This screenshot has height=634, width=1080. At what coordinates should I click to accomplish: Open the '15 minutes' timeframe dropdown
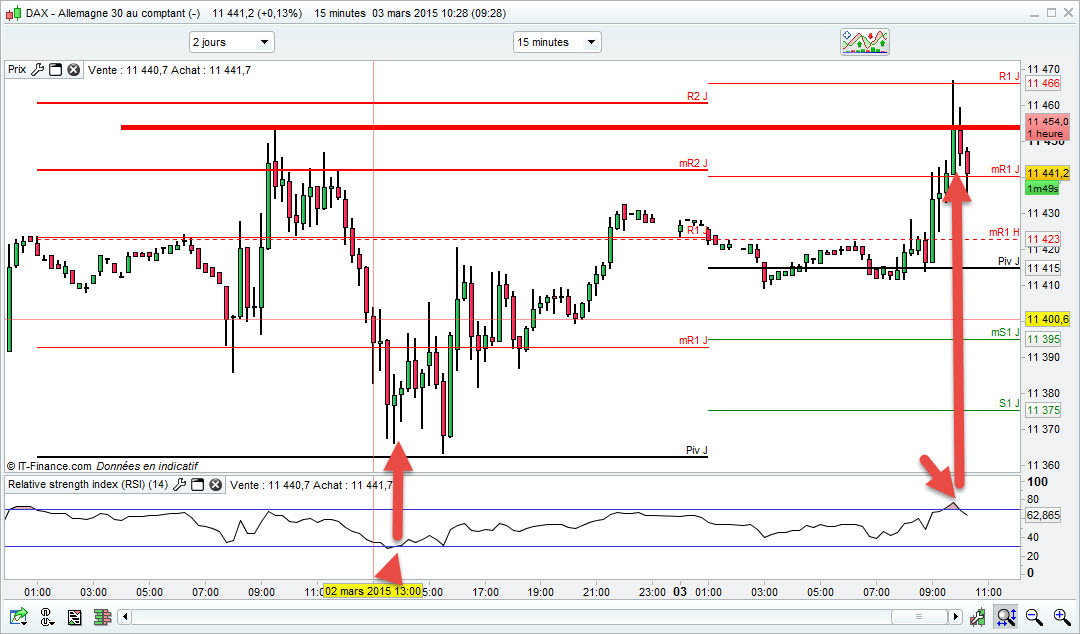pyautogui.click(x=557, y=42)
